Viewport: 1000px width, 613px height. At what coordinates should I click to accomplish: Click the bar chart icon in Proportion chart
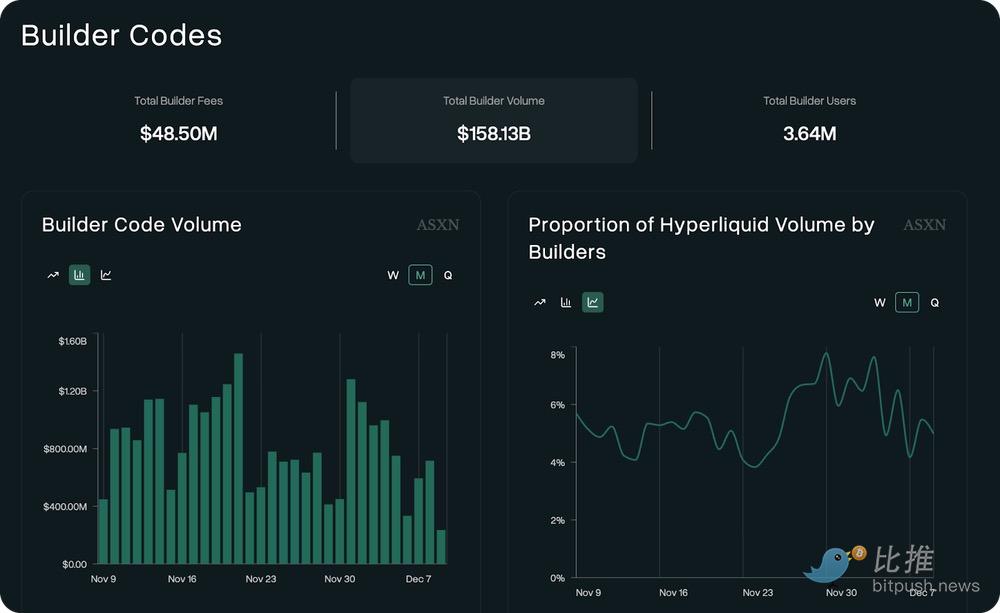click(566, 302)
